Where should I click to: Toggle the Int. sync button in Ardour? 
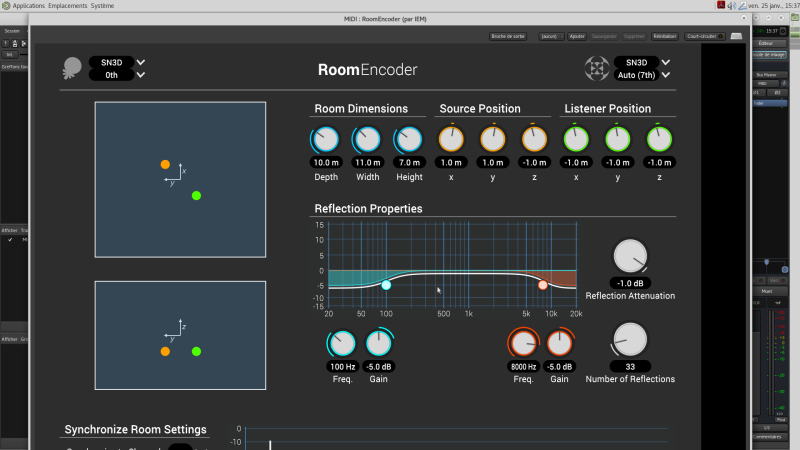(x=9, y=55)
